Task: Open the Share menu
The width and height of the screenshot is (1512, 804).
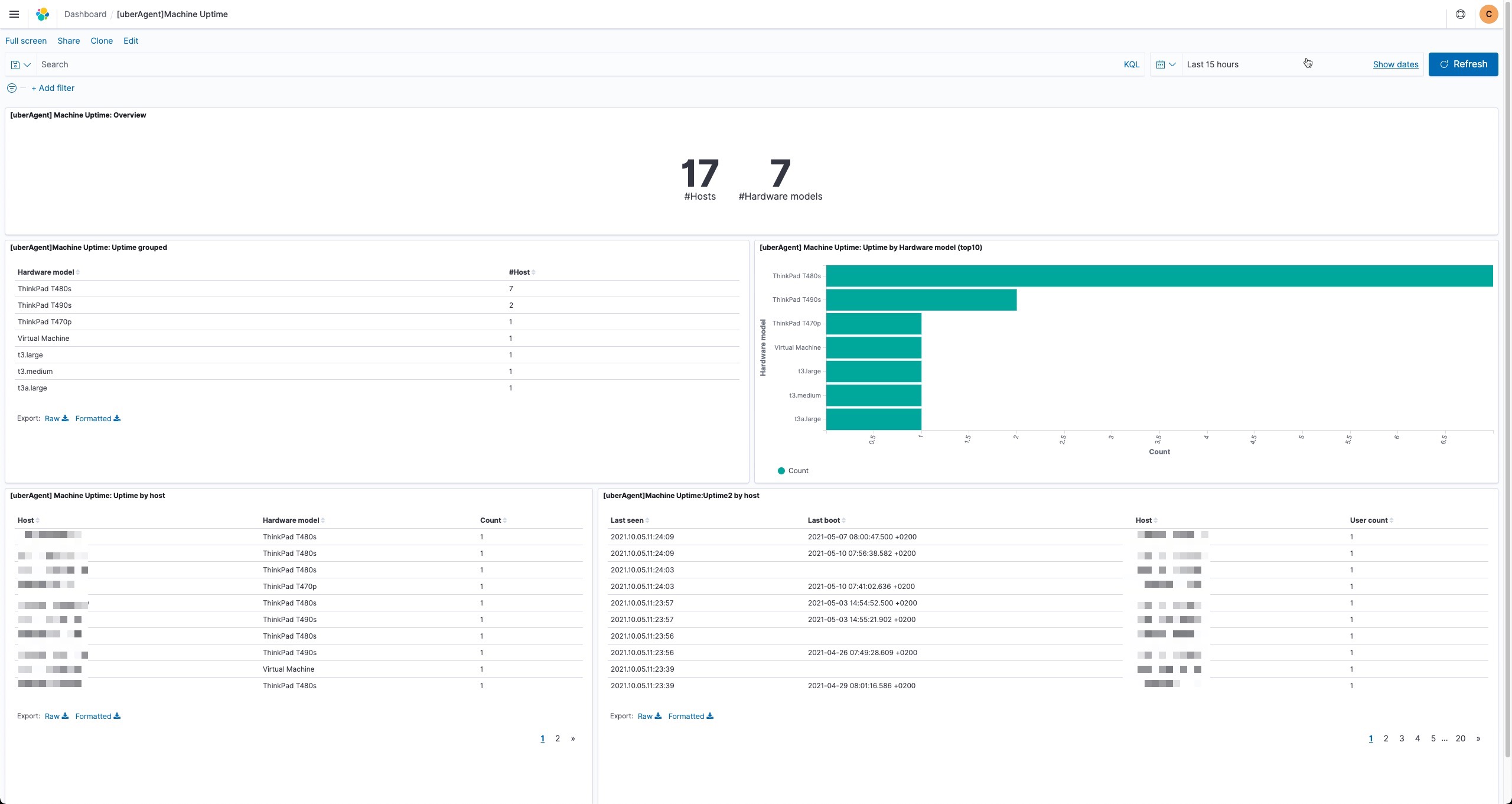Action: [x=69, y=41]
